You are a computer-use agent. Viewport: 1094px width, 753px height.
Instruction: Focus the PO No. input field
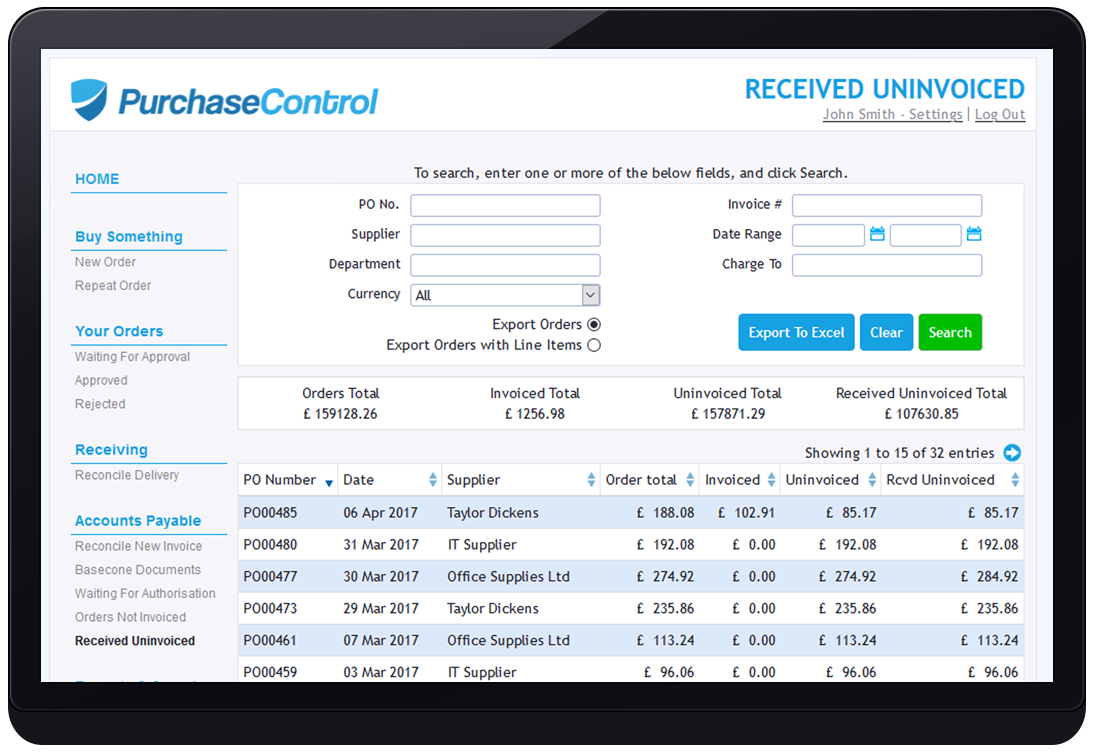[x=505, y=205]
